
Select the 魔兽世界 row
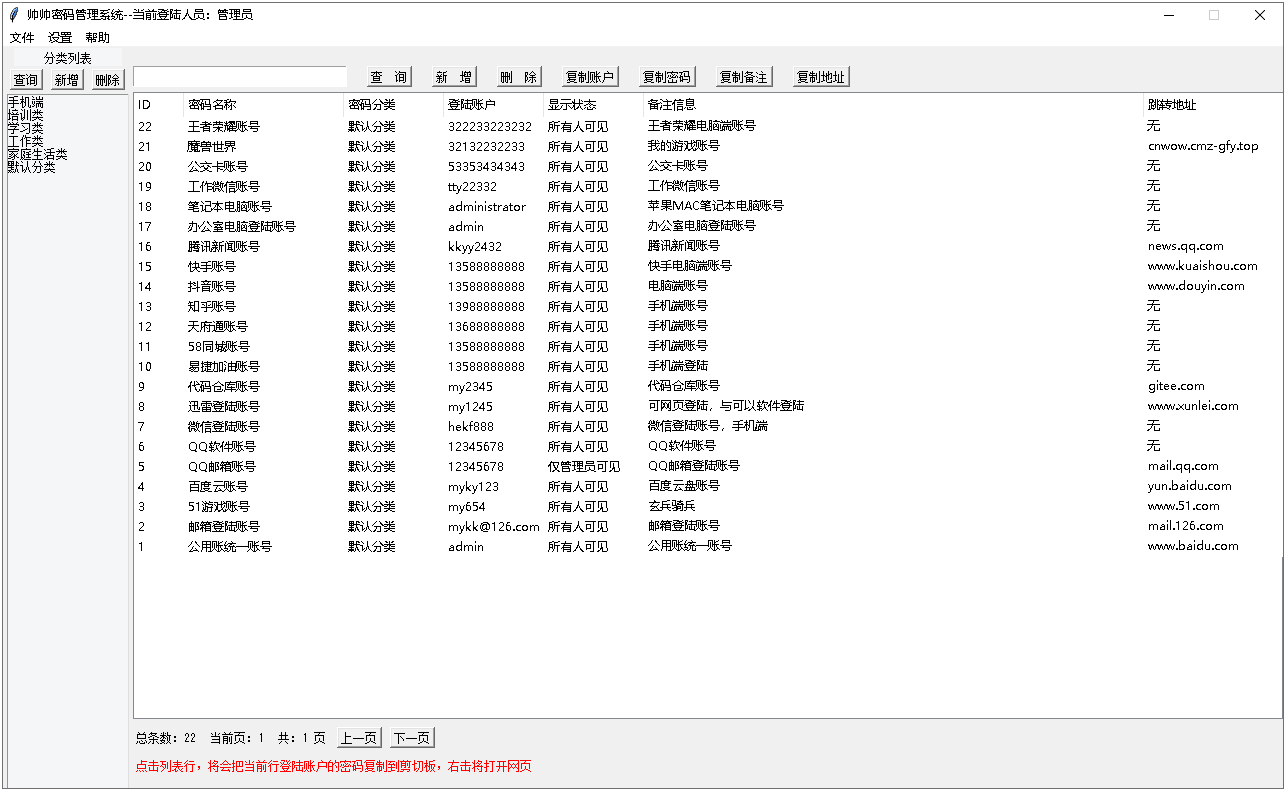coord(708,146)
